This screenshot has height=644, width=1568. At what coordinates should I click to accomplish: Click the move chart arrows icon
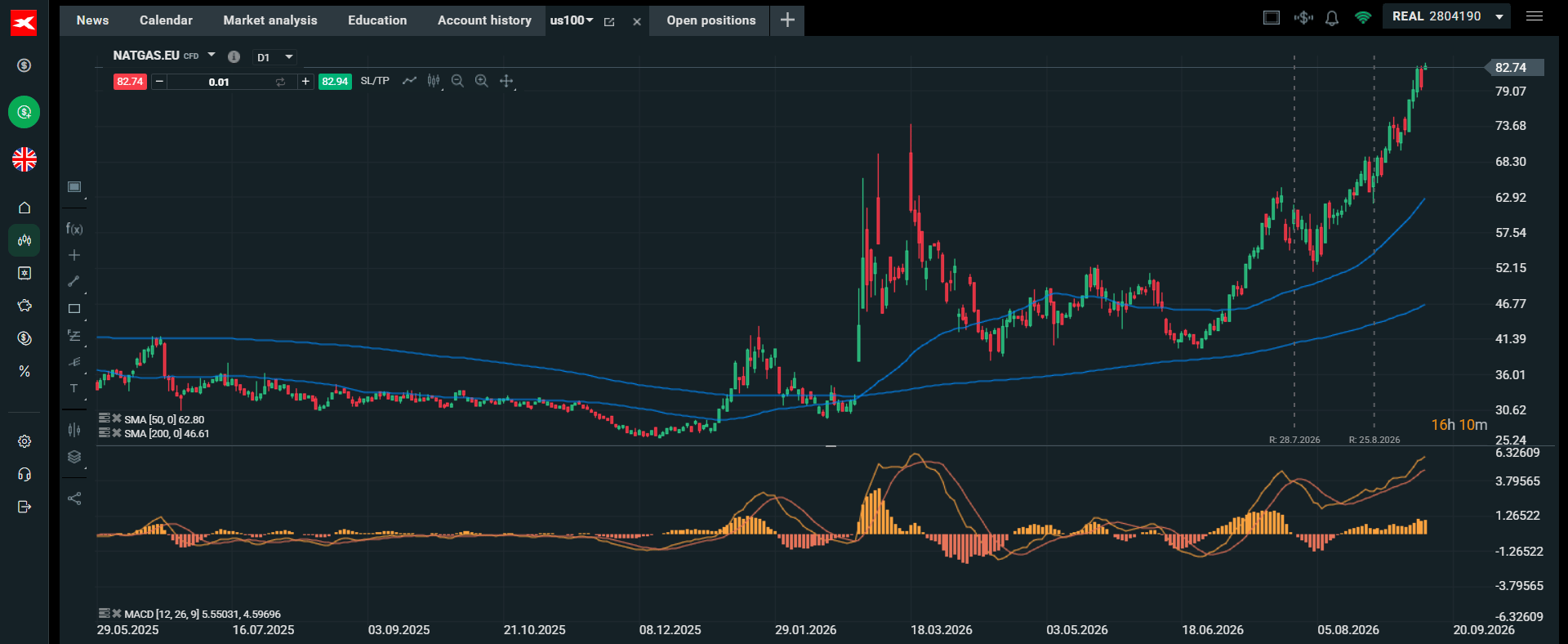pos(506,81)
